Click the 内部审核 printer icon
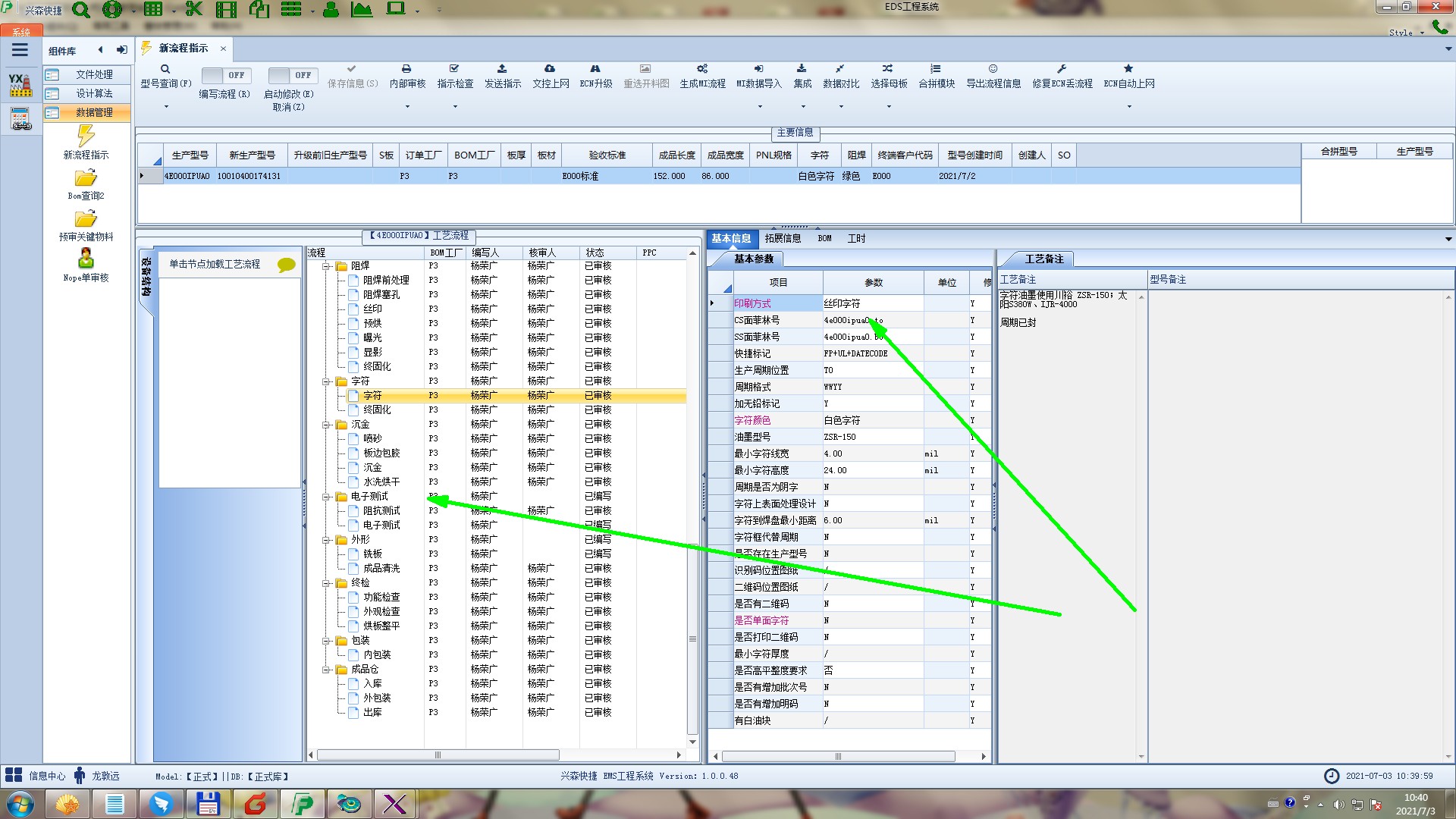The width and height of the screenshot is (1456, 819). coord(406,69)
